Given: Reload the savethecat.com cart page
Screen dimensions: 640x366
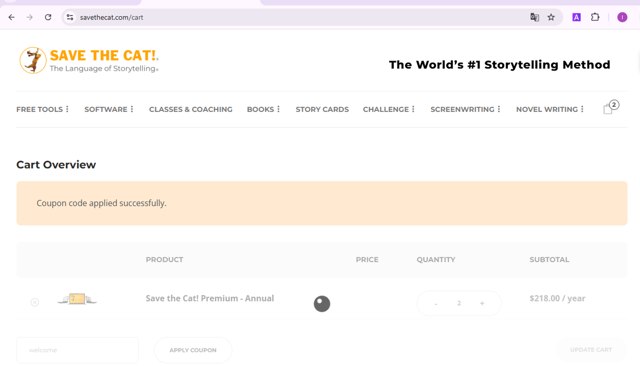Looking at the screenshot, I should coord(48,17).
